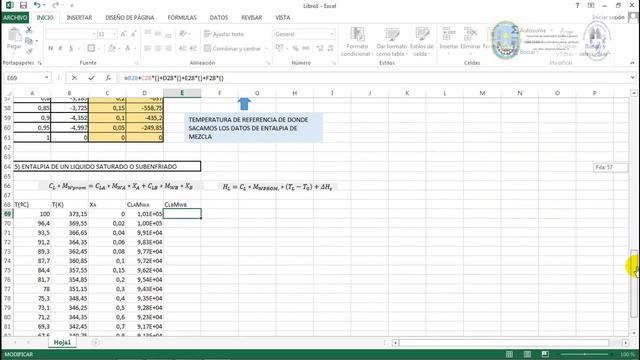This screenshot has width=640, height=360.
Task: Copy the selection with the Copy icon
Action: click(x=29, y=40)
